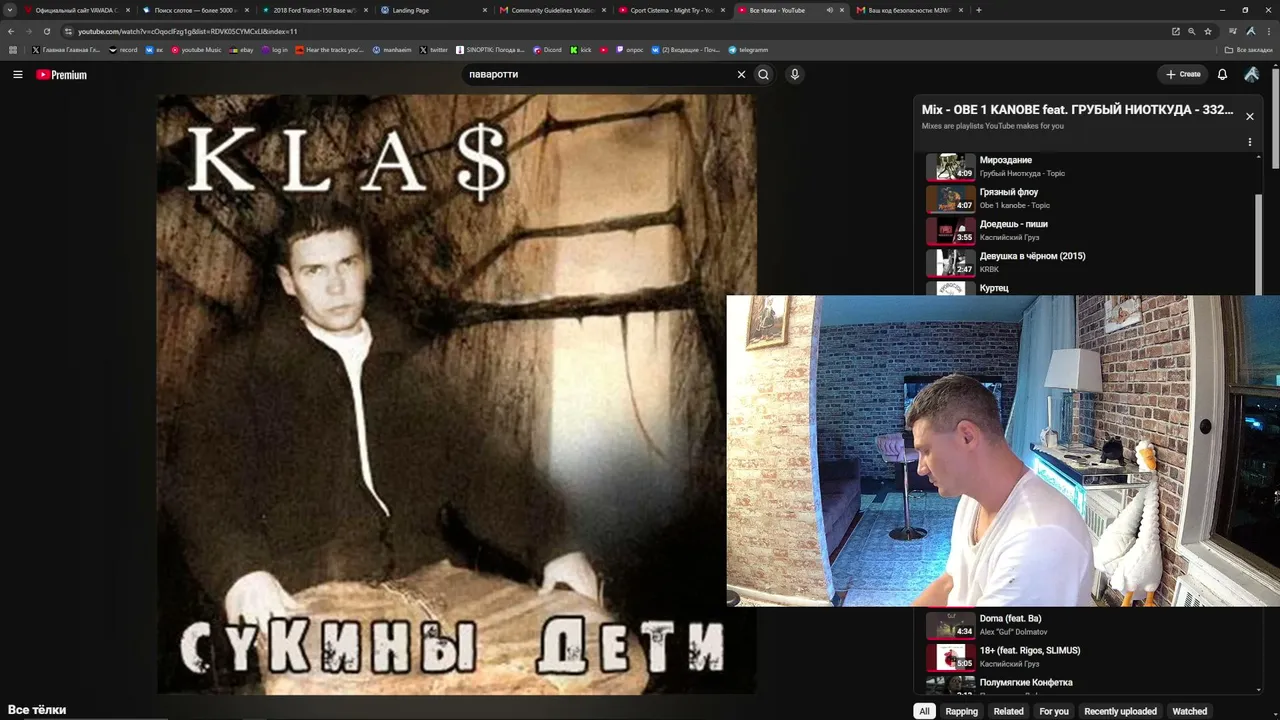This screenshot has width=1280, height=720.
Task: Close the Mix playlist panel
Action: [x=1249, y=116]
